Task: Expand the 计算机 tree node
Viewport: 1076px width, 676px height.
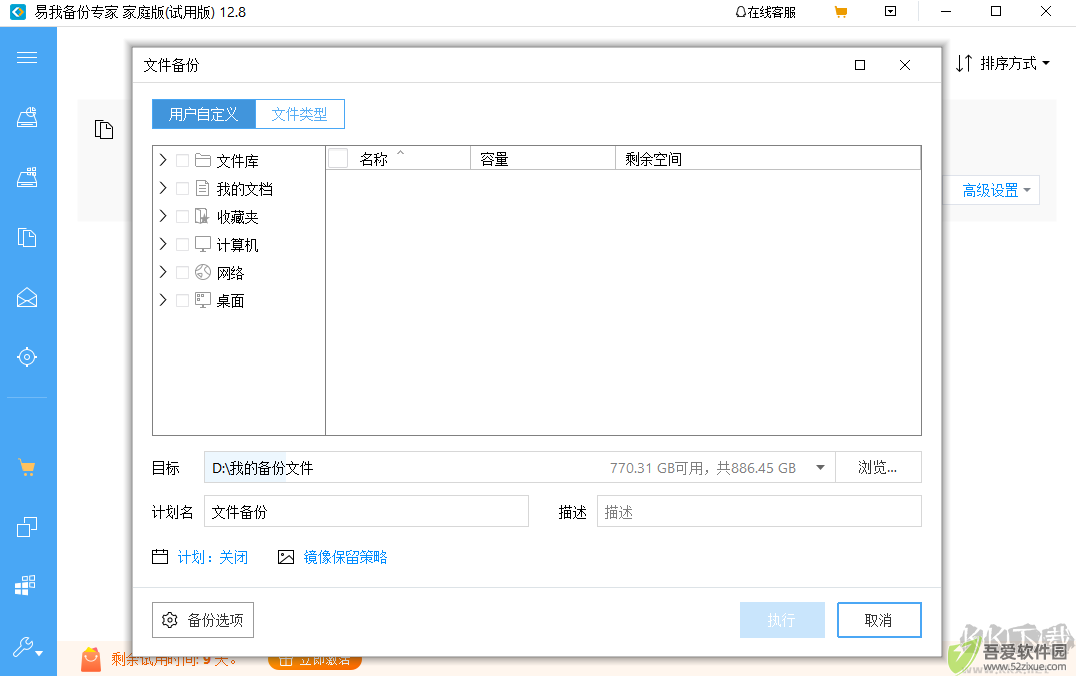Action: tap(163, 244)
